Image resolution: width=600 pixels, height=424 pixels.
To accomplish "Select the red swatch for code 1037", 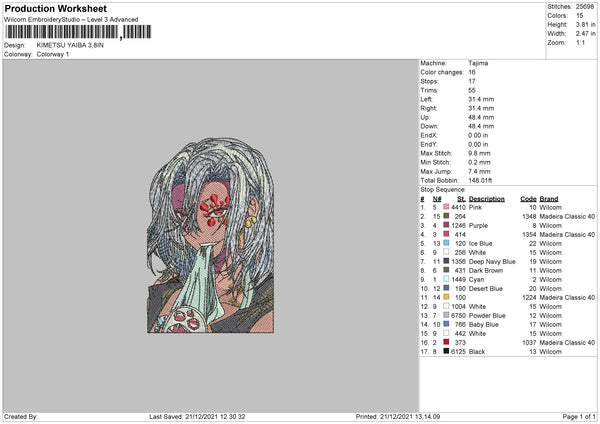I will [446, 342].
